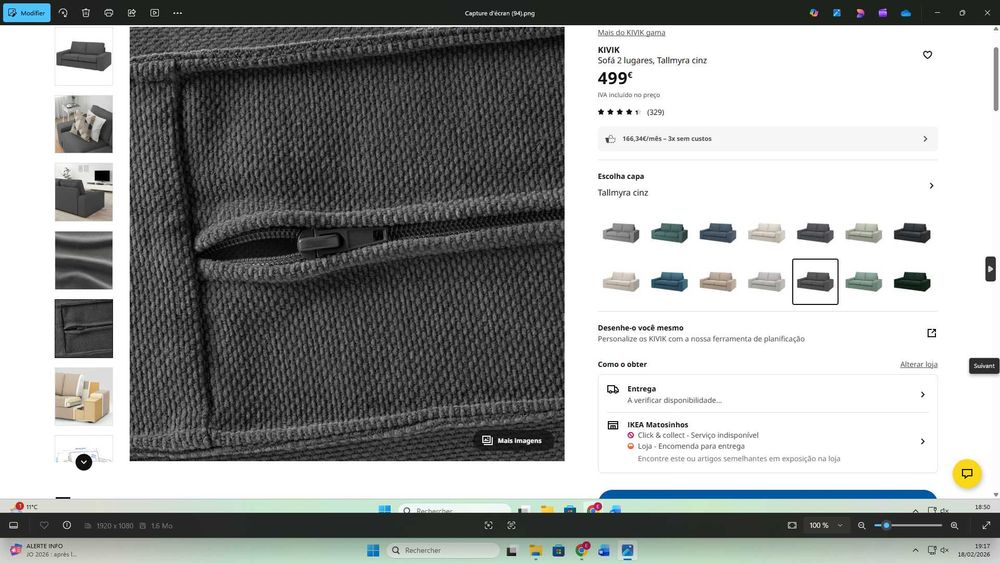Rotate the image with the rotate icon
Screen dimensions: 1000x563
point(63,13)
